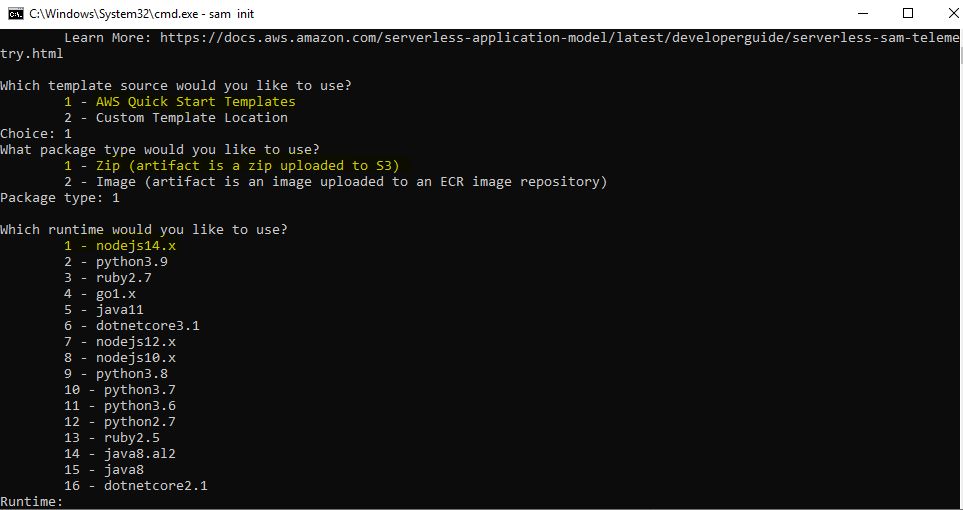Image resolution: width=963 pixels, height=510 pixels.
Task: Minimize the command prompt window
Action: [861, 13]
